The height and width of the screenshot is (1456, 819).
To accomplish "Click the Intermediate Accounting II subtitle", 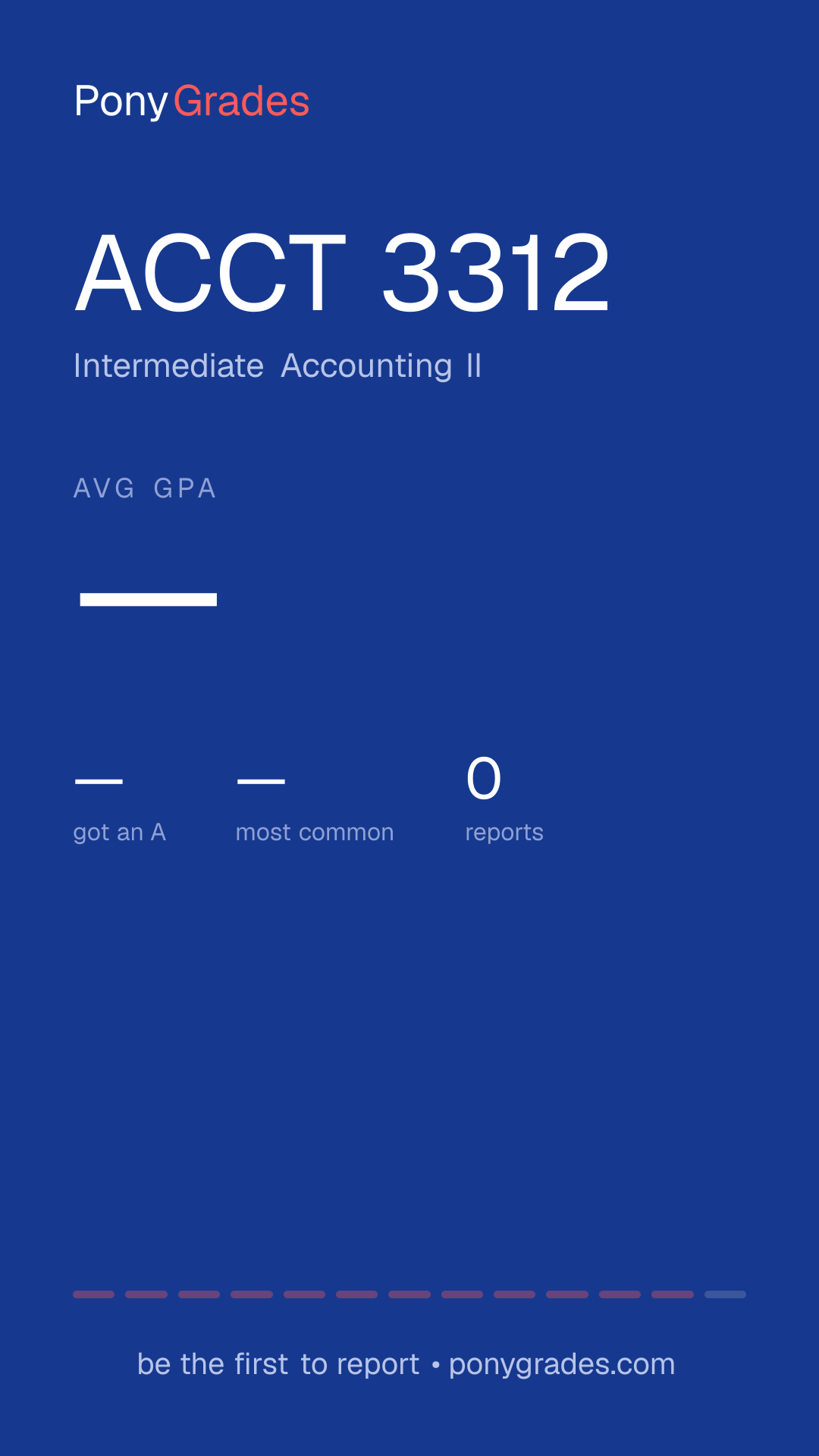I will 278,366.
